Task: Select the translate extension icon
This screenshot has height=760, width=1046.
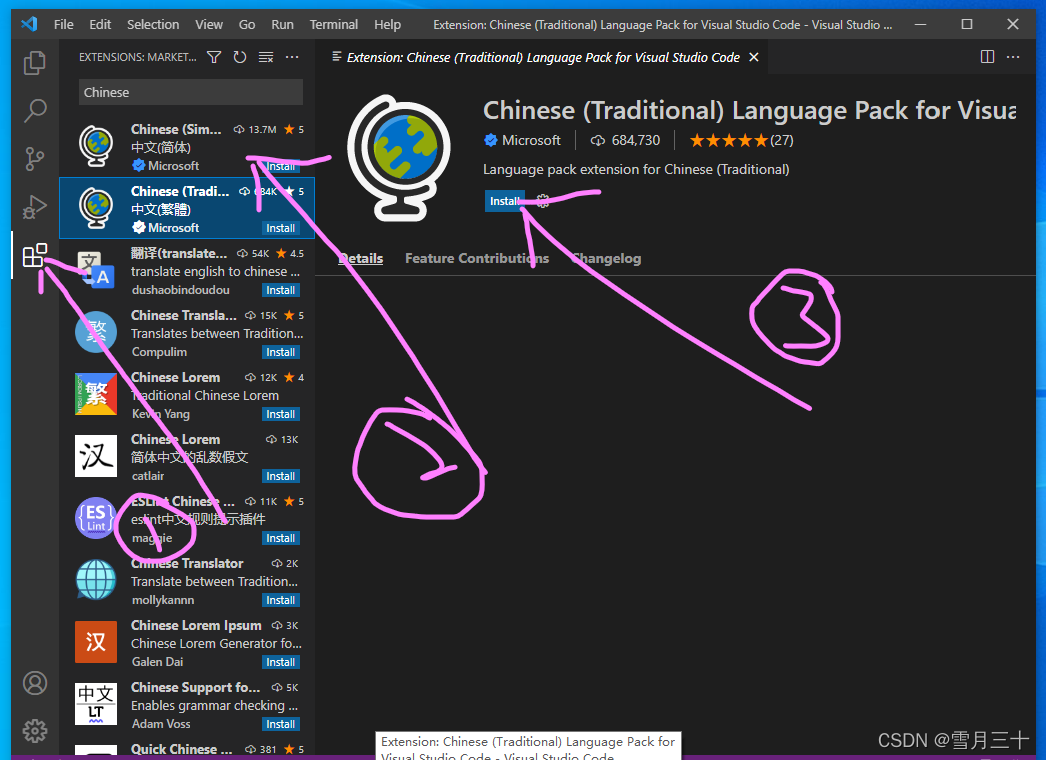Action: [x=96, y=270]
